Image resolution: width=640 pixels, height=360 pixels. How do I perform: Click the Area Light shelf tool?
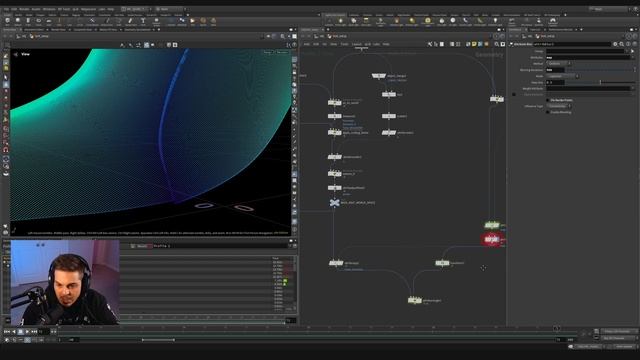[366, 21]
